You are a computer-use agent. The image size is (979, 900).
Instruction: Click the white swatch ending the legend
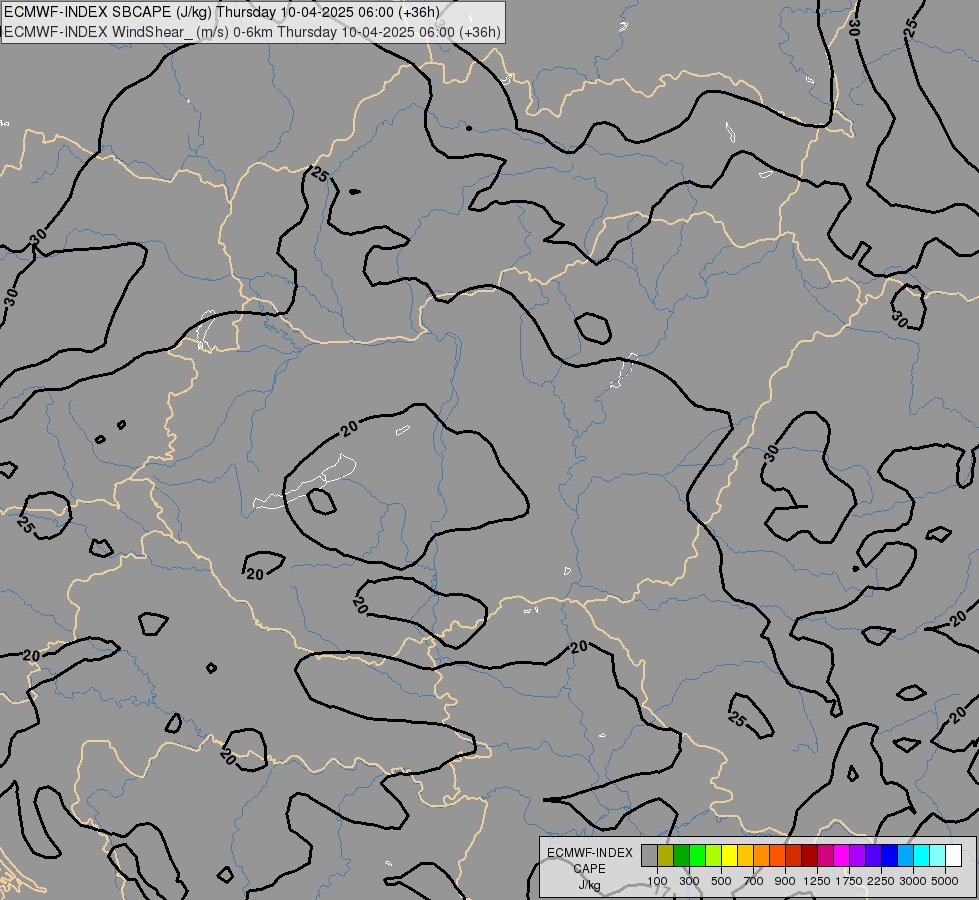point(953,856)
